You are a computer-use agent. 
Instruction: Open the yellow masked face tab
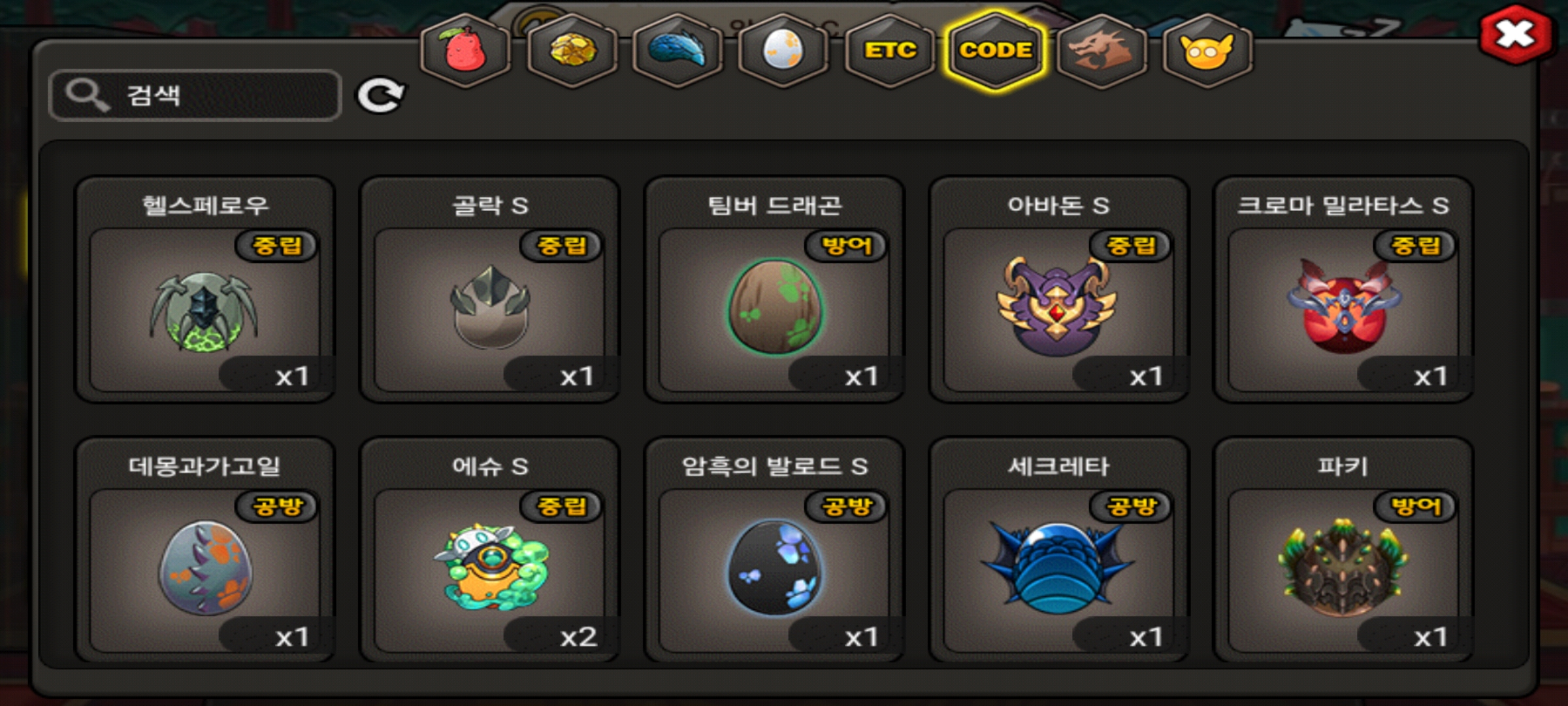pyautogui.click(x=1207, y=50)
